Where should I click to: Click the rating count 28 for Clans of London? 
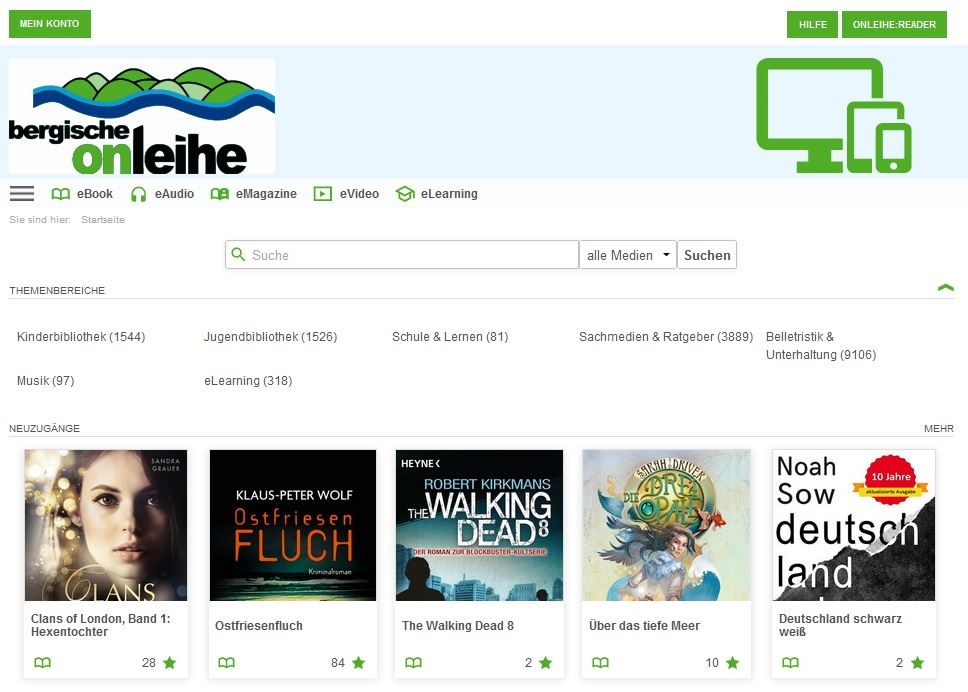coord(149,663)
